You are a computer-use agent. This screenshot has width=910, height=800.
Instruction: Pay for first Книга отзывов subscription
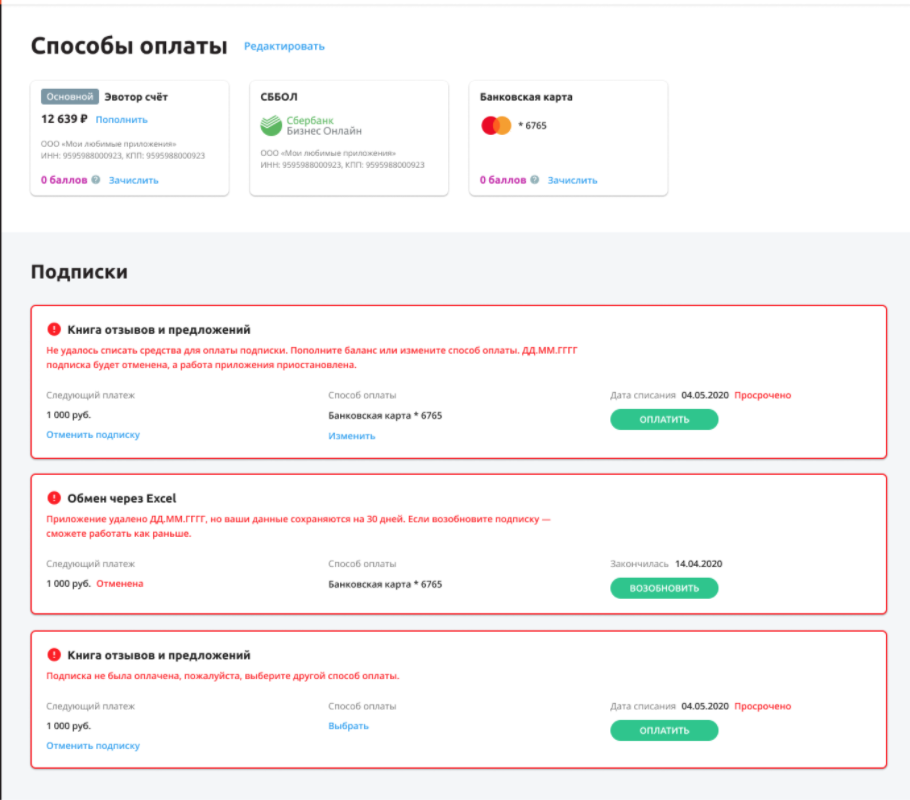[664, 419]
